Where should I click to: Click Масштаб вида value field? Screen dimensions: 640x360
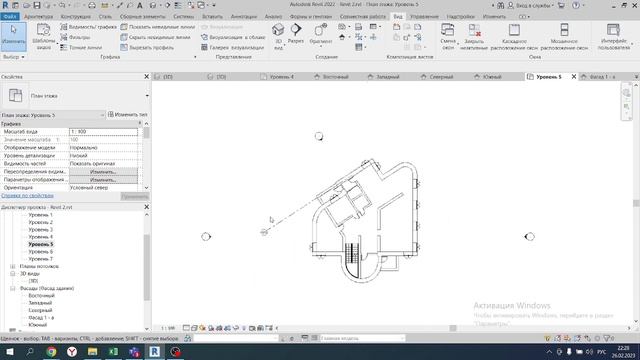[103, 132]
